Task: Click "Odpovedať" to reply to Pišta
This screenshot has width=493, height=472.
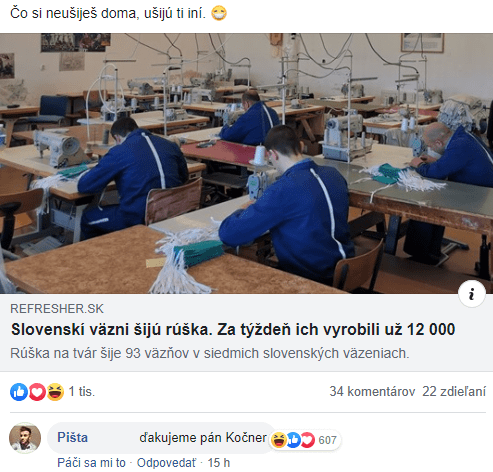Action: coord(167,463)
